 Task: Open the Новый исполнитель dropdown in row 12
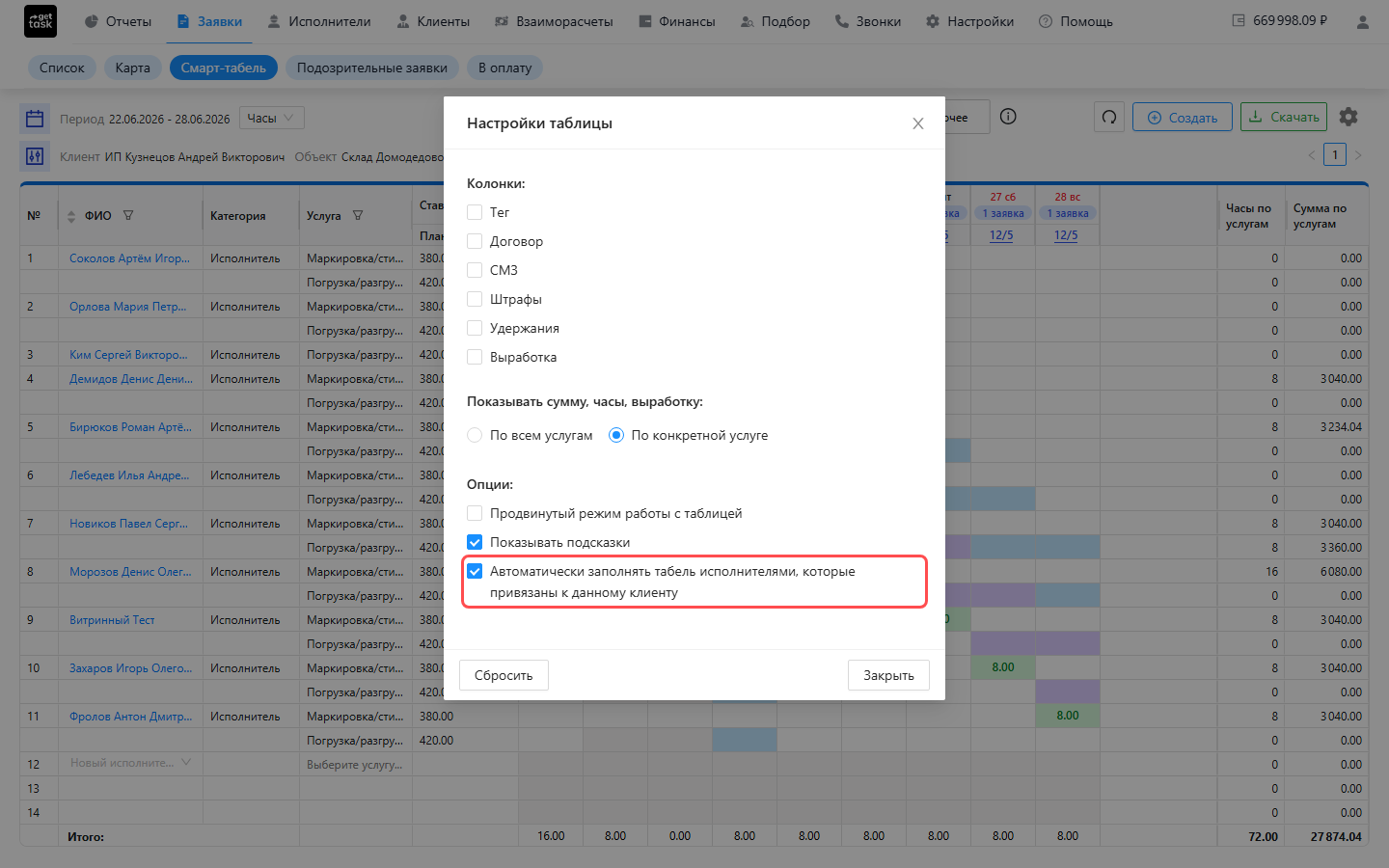(130, 763)
